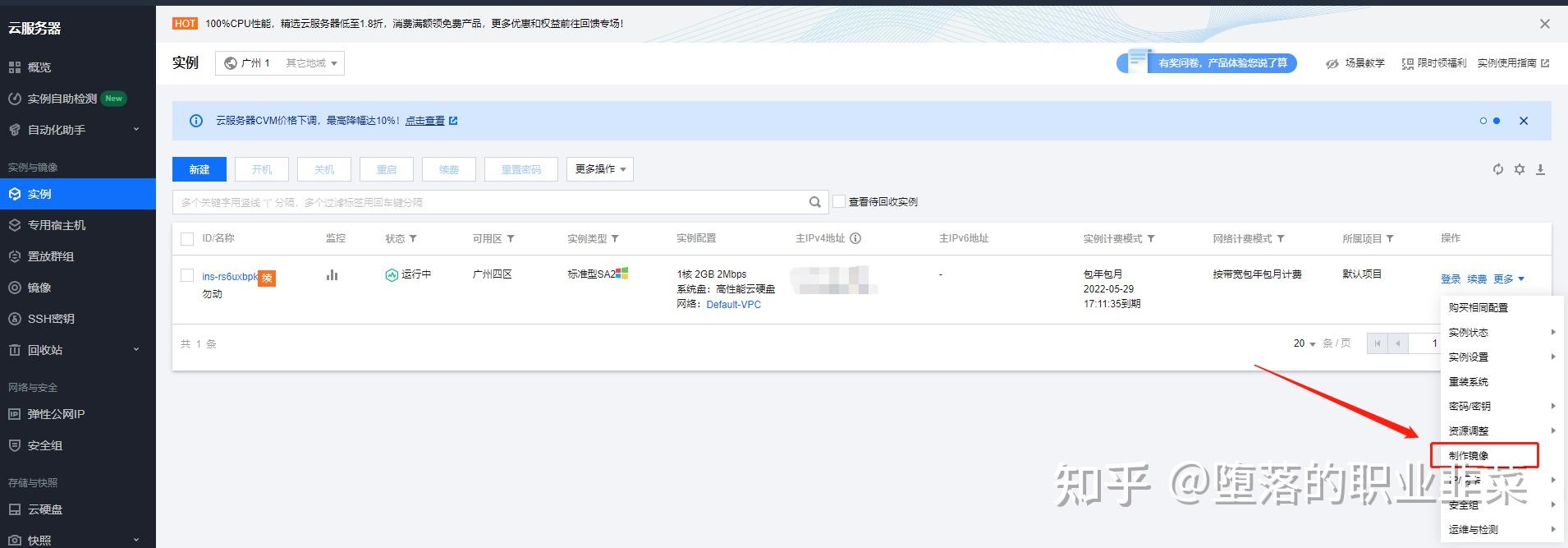Close the HOT promotion banner

(1545, 24)
